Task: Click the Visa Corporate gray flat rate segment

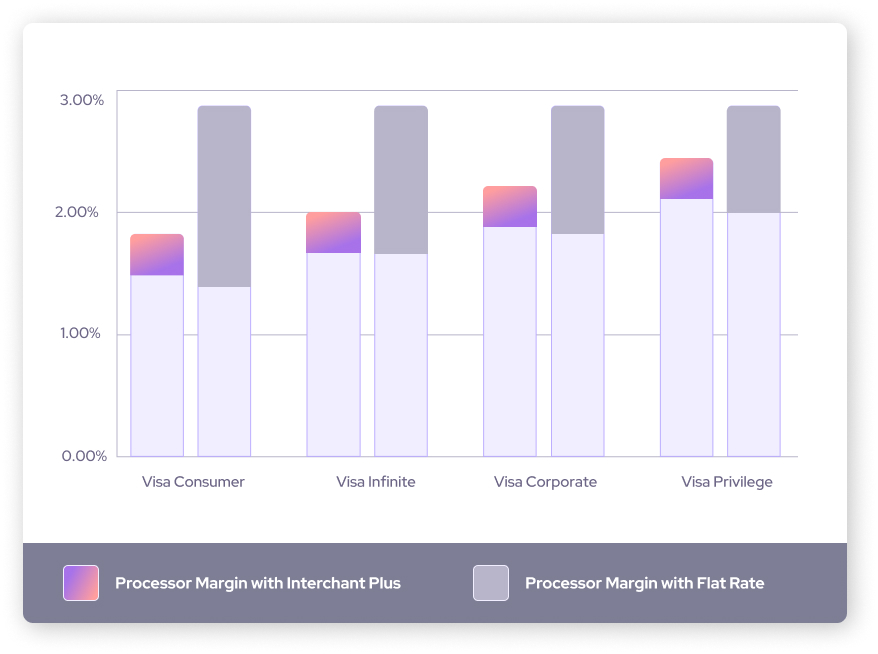Action: (x=578, y=170)
